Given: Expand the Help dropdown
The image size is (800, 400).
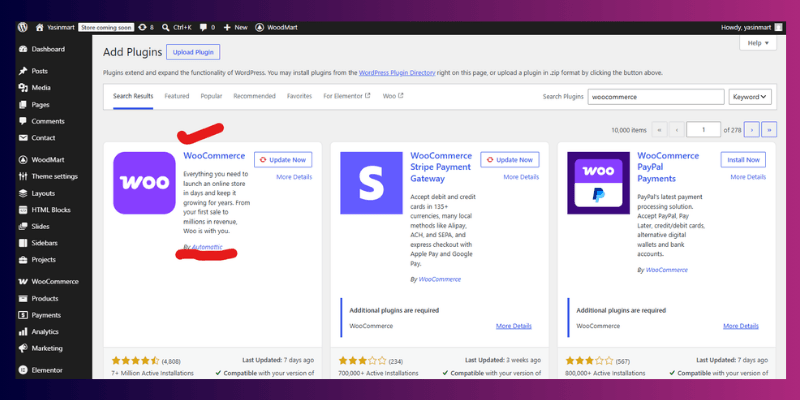Looking at the screenshot, I should [758, 43].
